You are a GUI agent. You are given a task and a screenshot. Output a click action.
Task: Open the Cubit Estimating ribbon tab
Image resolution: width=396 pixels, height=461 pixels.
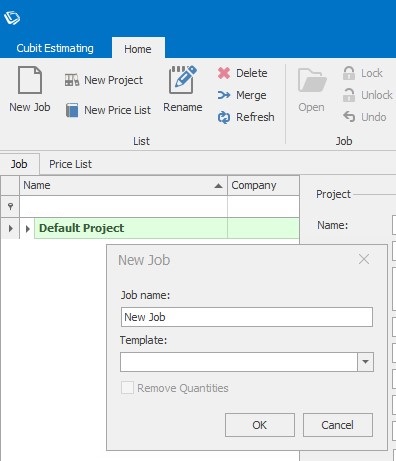click(55, 48)
